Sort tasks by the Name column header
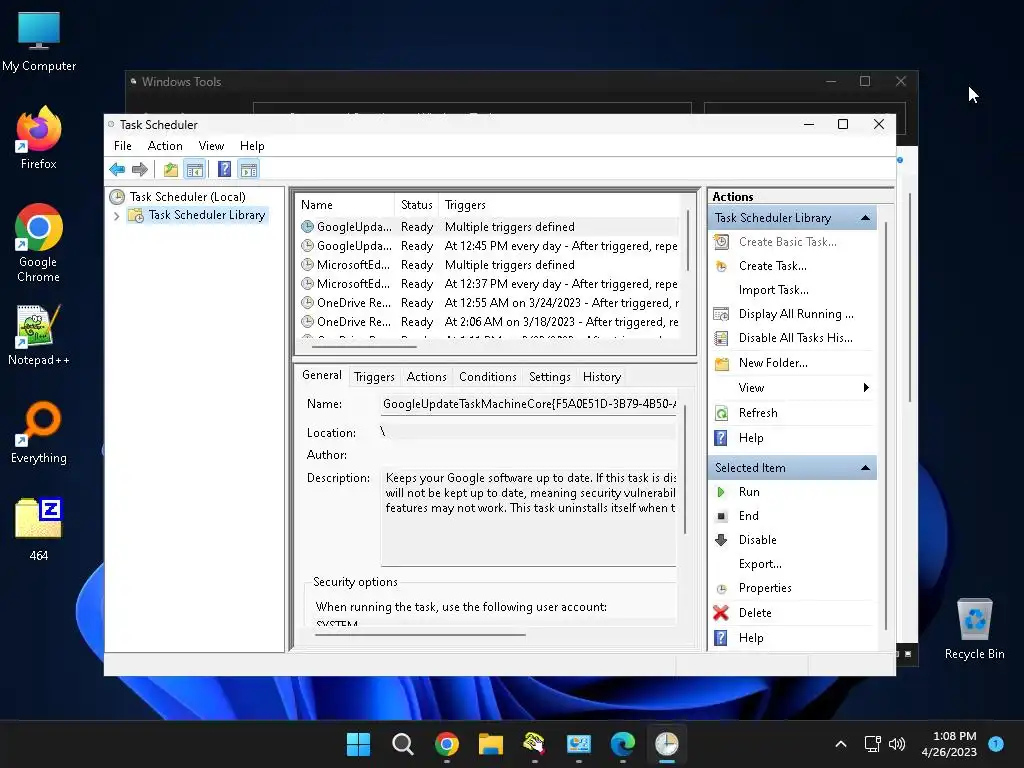This screenshot has height=768, width=1024. [x=345, y=205]
